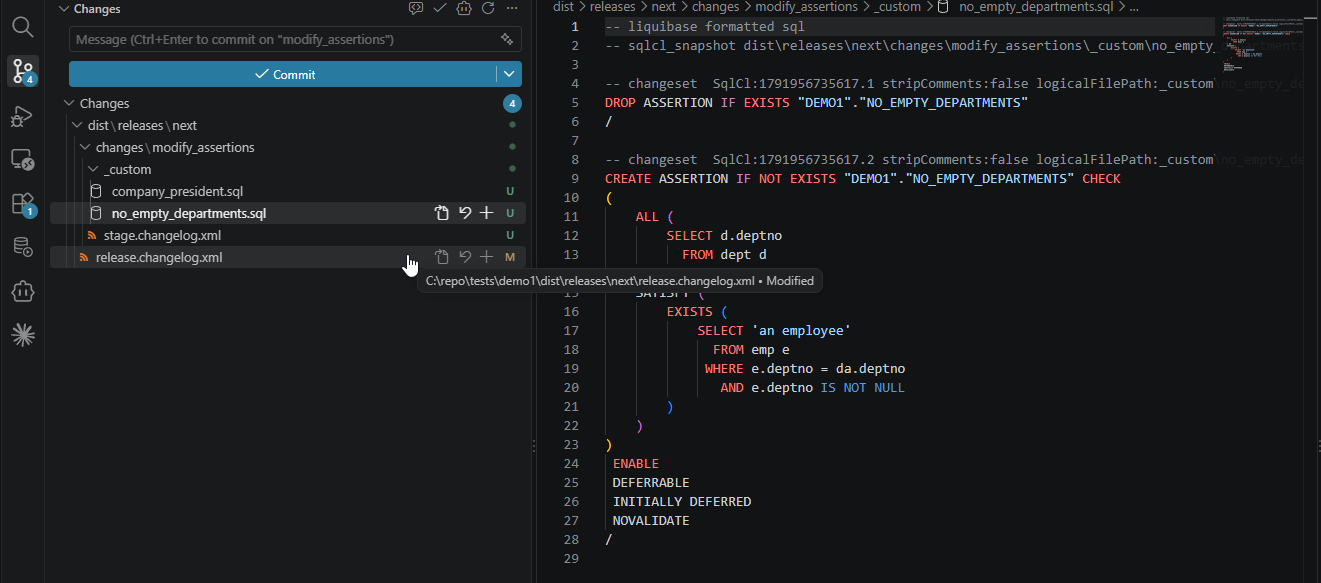Open the Search view in activity bar
This screenshot has height=583, width=1321.
pyautogui.click(x=22, y=26)
